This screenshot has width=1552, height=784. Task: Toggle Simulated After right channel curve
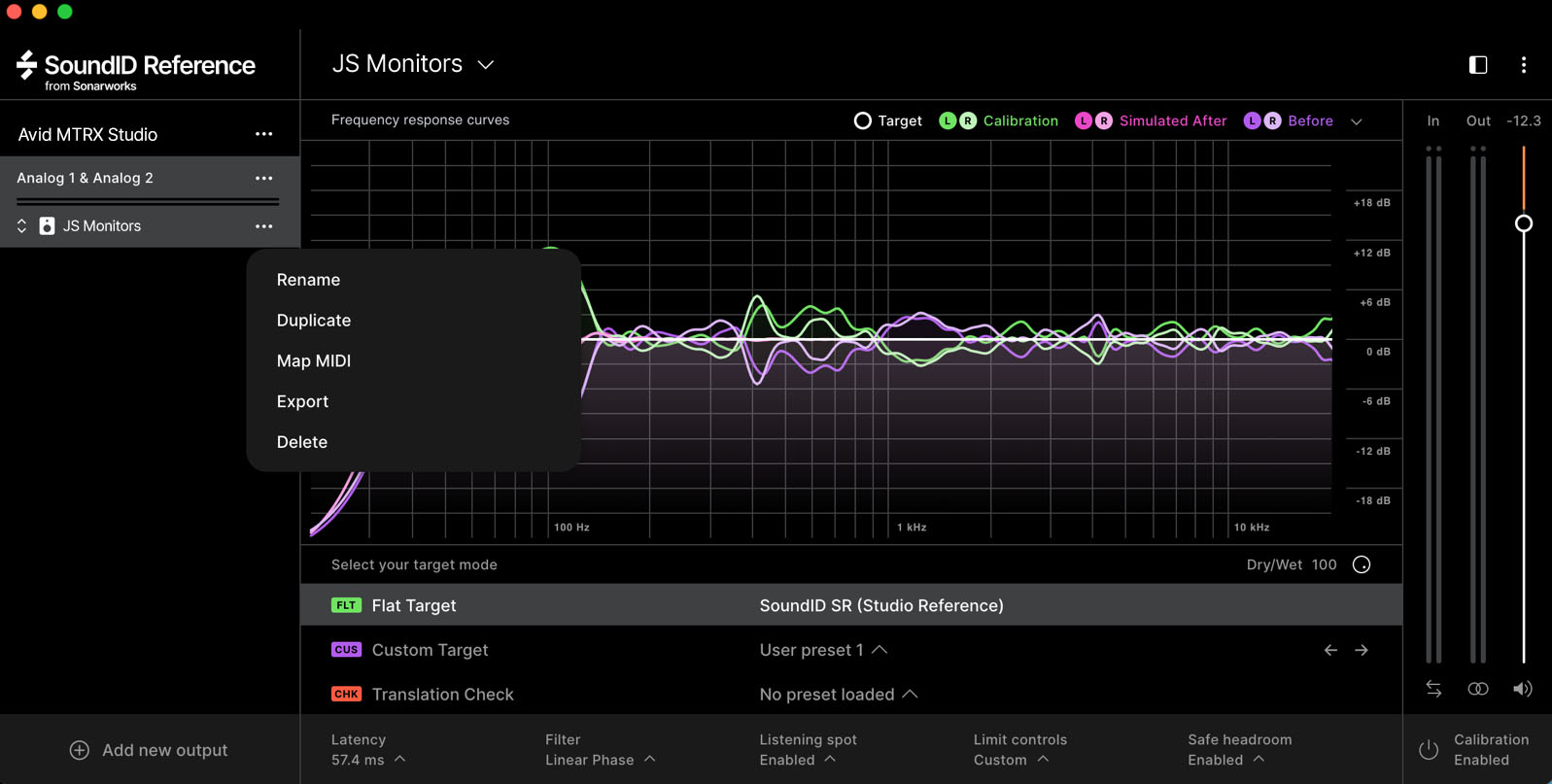[x=1104, y=120]
